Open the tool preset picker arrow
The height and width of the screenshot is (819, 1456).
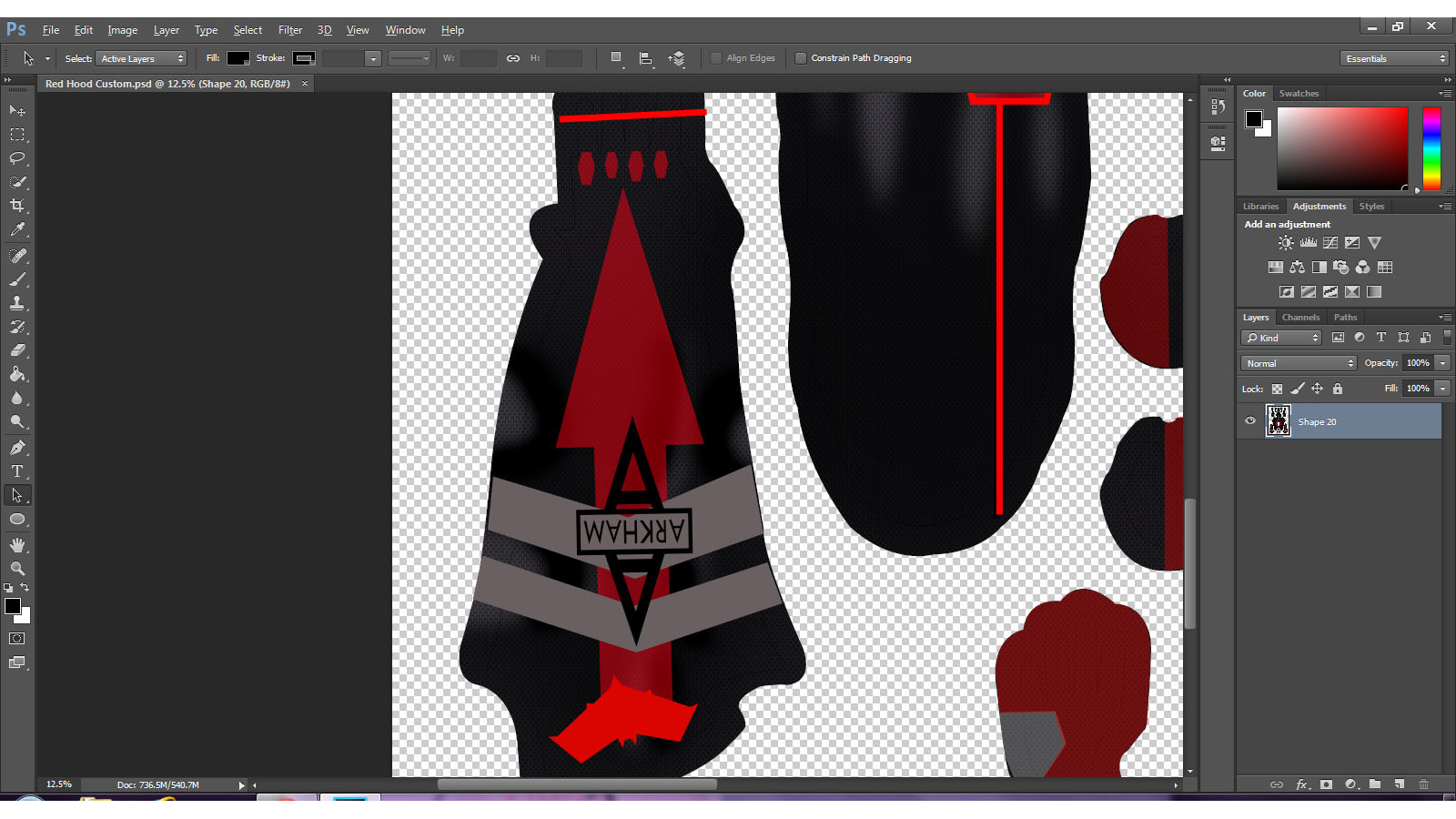(x=47, y=58)
